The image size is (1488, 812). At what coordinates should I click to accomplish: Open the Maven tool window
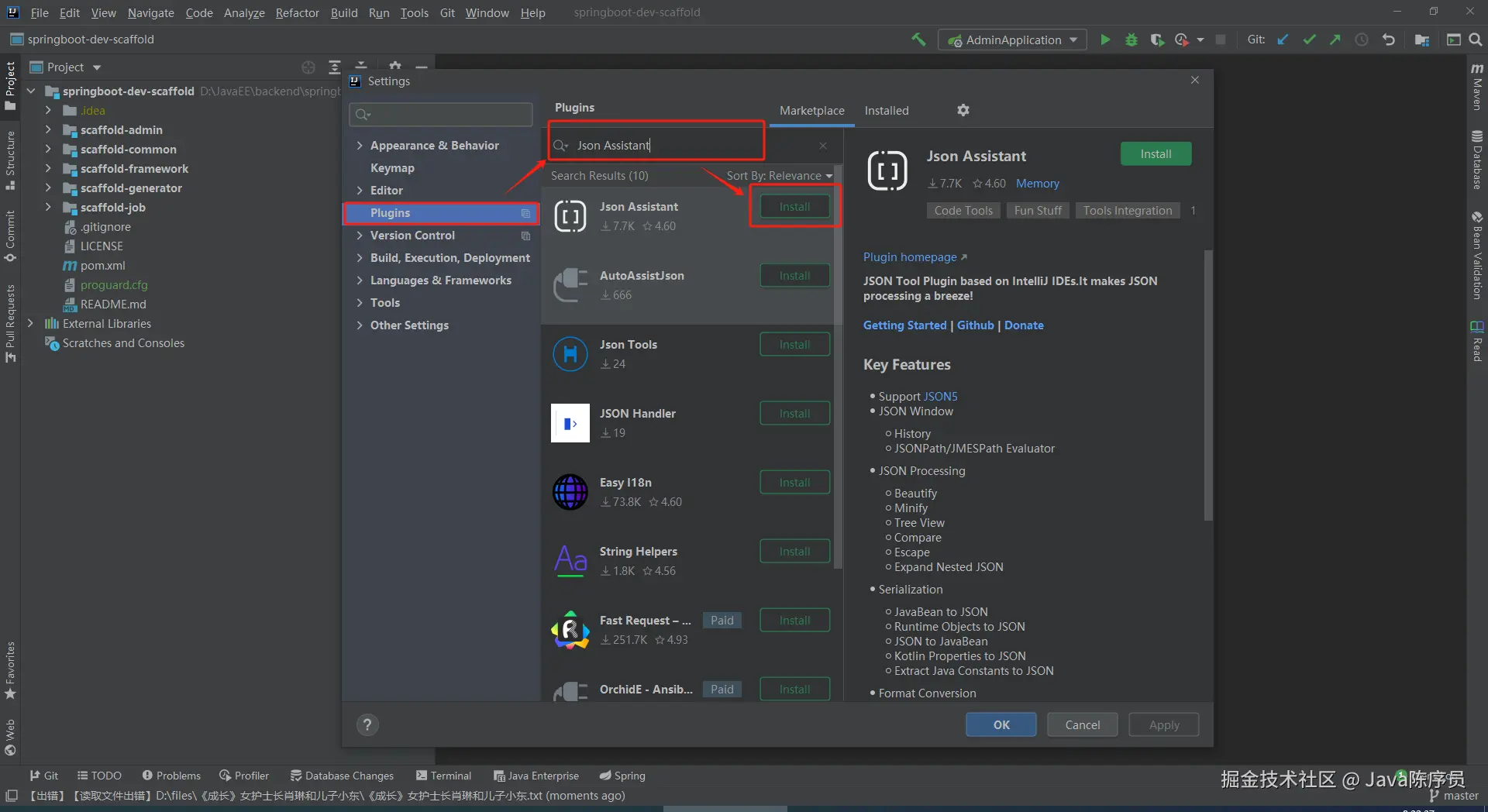point(1477,87)
